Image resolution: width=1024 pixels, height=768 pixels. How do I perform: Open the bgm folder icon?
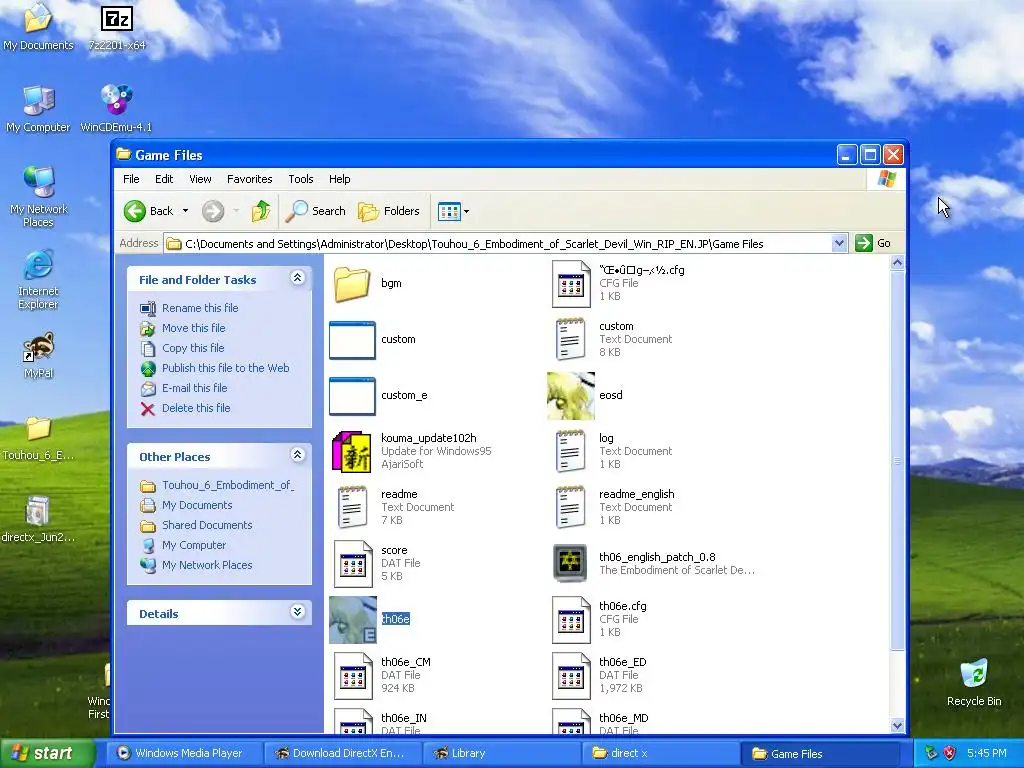pyautogui.click(x=352, y=283)
